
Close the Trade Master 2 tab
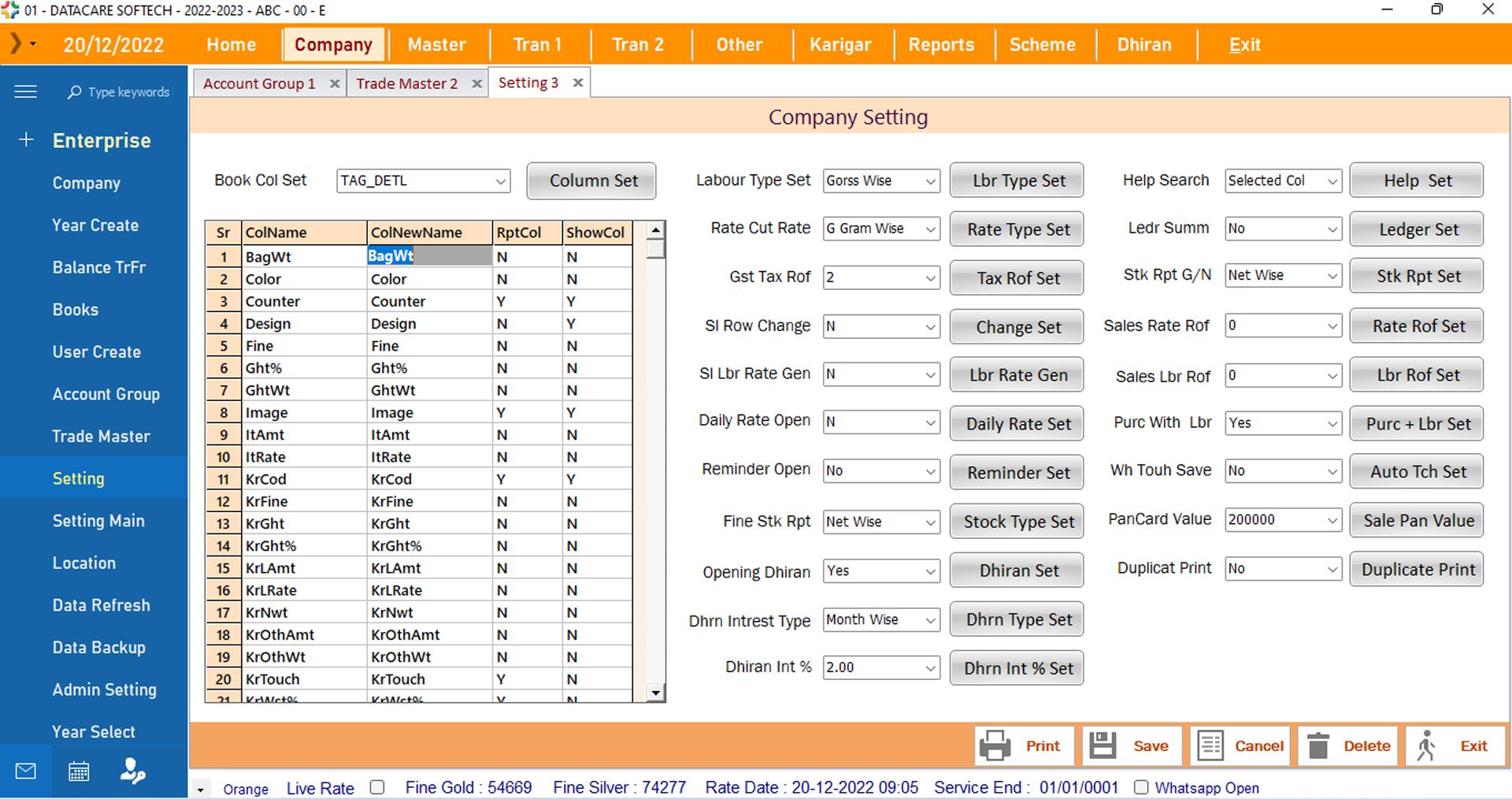tap(476, 84)
